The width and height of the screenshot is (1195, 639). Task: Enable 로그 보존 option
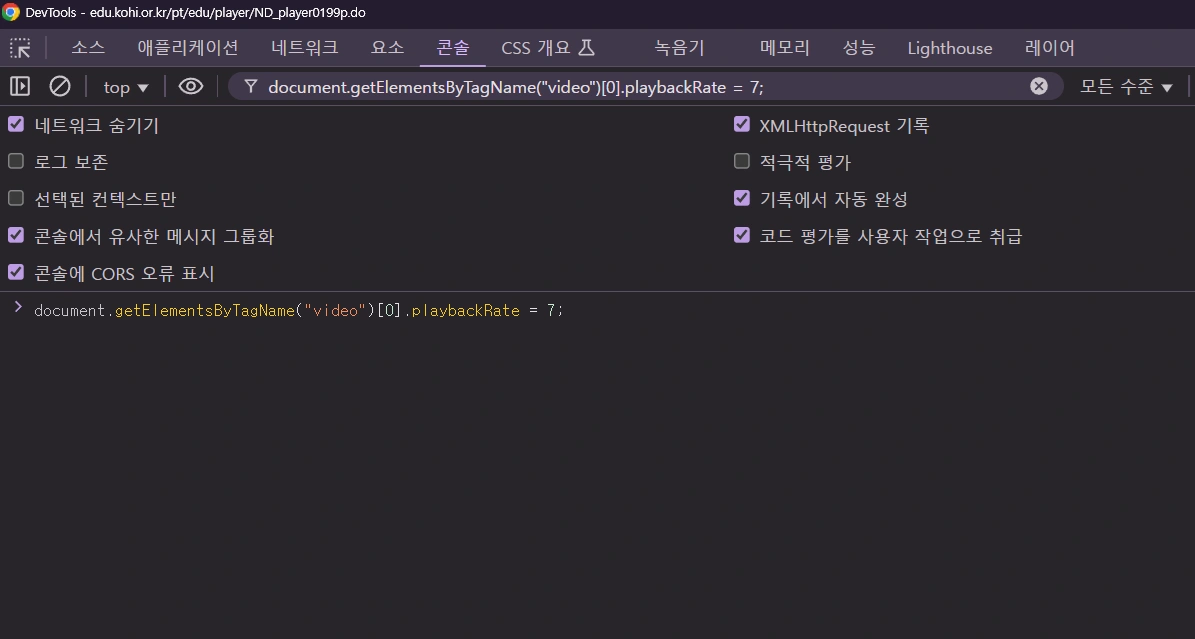pos(15,160)
